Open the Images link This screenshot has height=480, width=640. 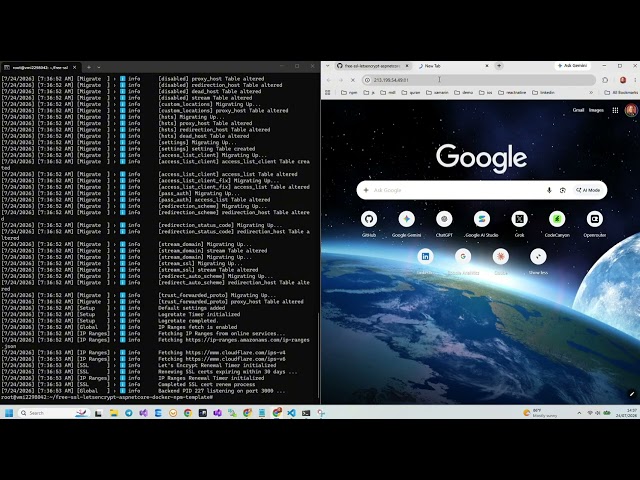(596, 110)
